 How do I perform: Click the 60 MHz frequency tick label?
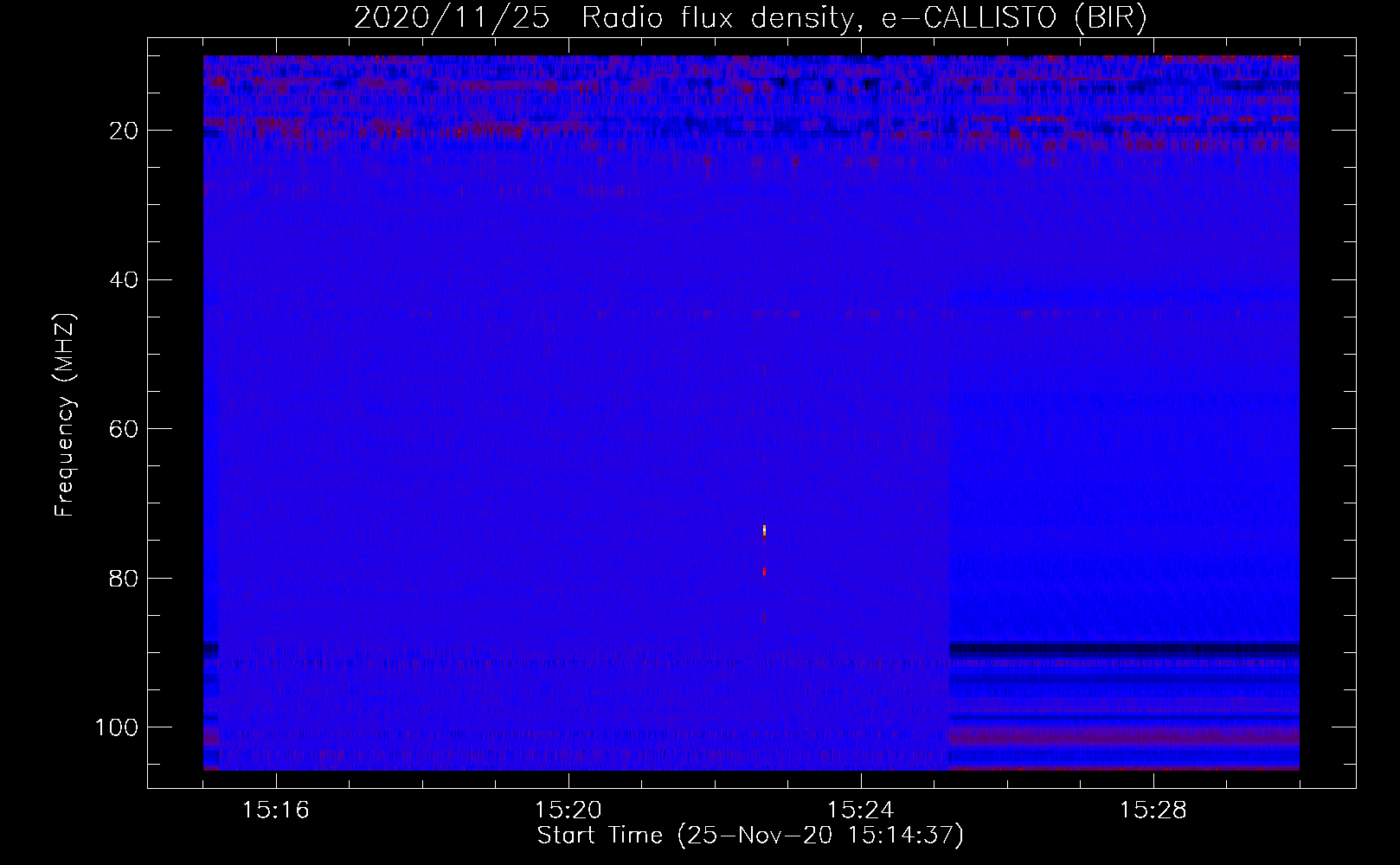(x=125, y=429)
